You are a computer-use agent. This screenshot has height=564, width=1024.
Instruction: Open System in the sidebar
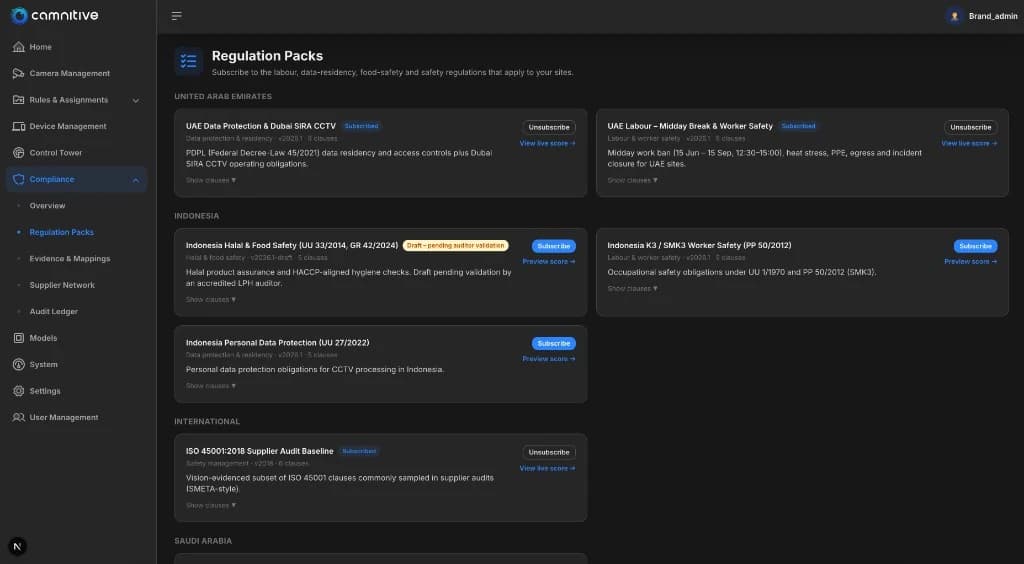click(x=77, y=364)
